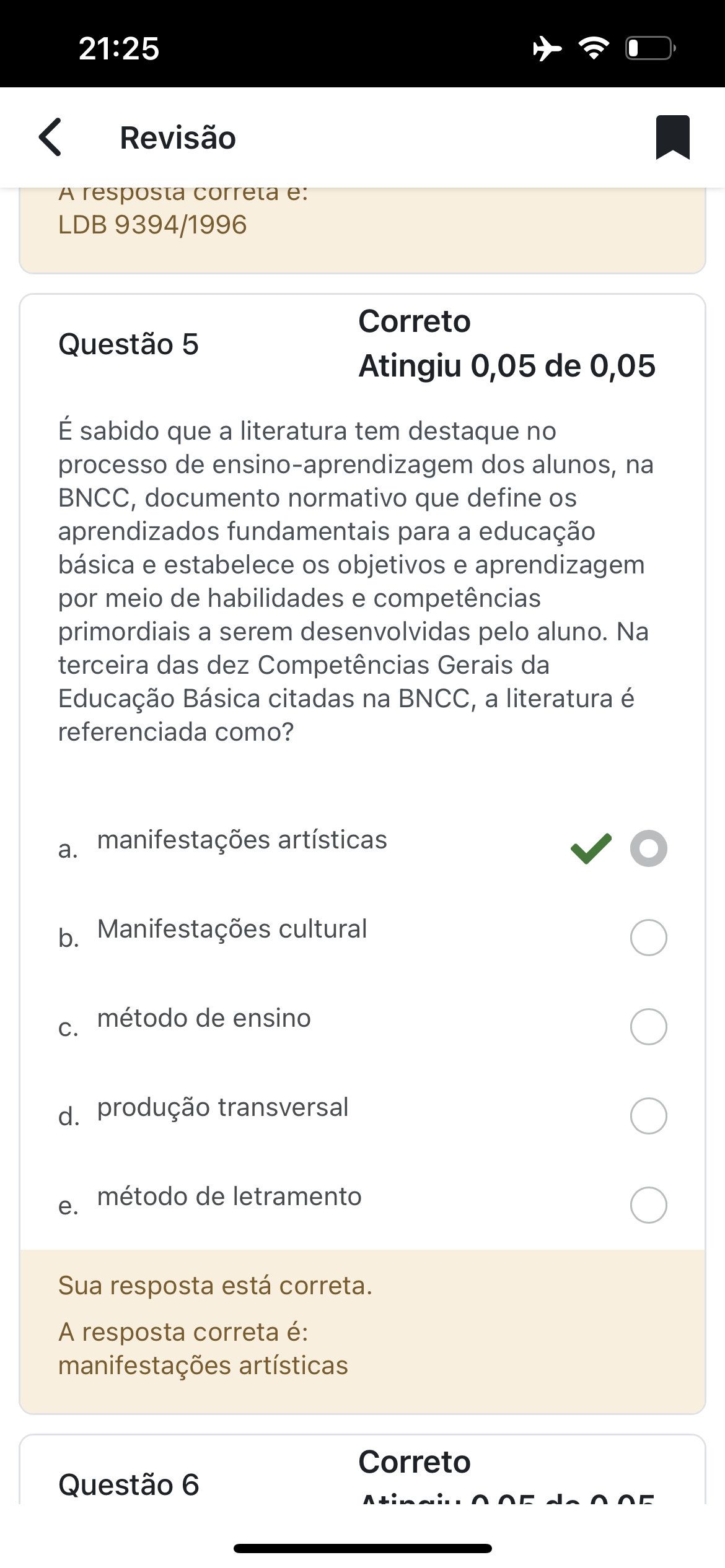The image size is (725, 1568).
Task: Tap the green correct checkmark icon
Action: [x=591, y=848]
